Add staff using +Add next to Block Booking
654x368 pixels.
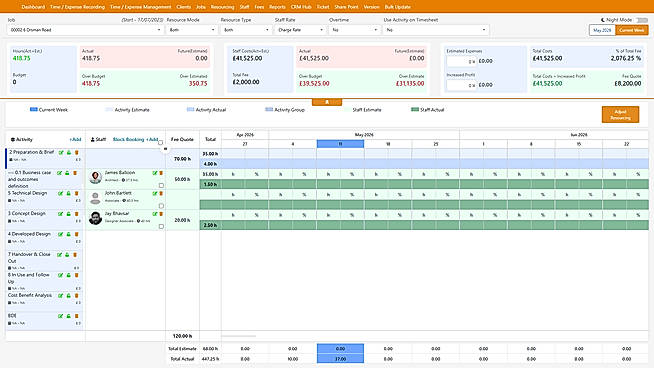tap(152, 139)
